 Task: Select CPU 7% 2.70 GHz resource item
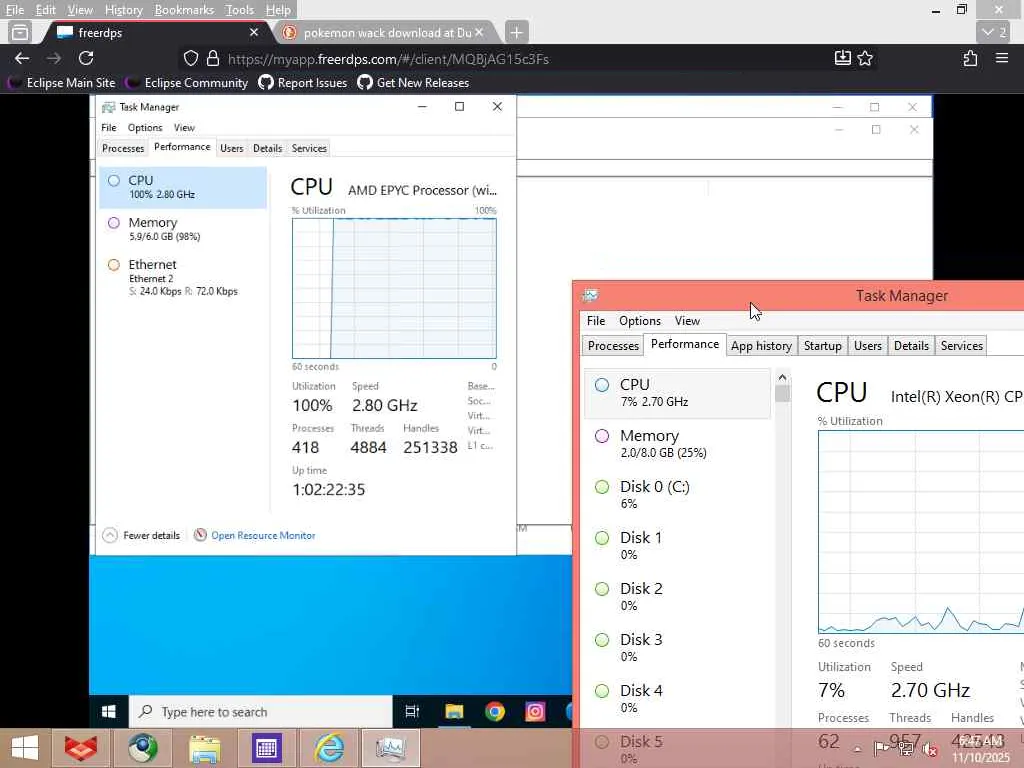[678, 393]
